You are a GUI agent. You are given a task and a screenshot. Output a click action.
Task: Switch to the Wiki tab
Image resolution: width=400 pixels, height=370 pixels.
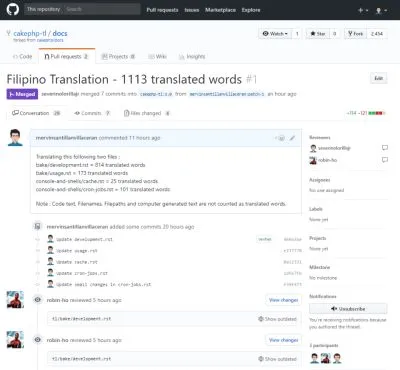point(157,56)
